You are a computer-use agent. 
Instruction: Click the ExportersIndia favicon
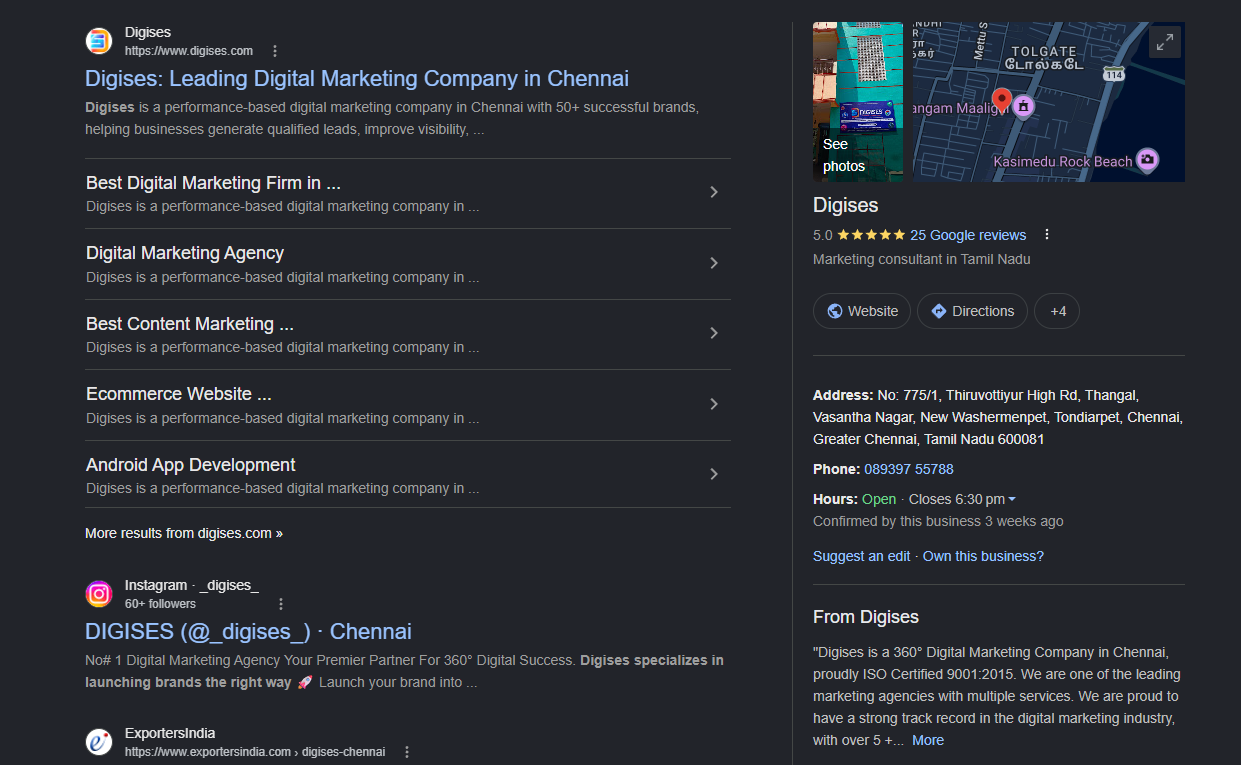99,742
